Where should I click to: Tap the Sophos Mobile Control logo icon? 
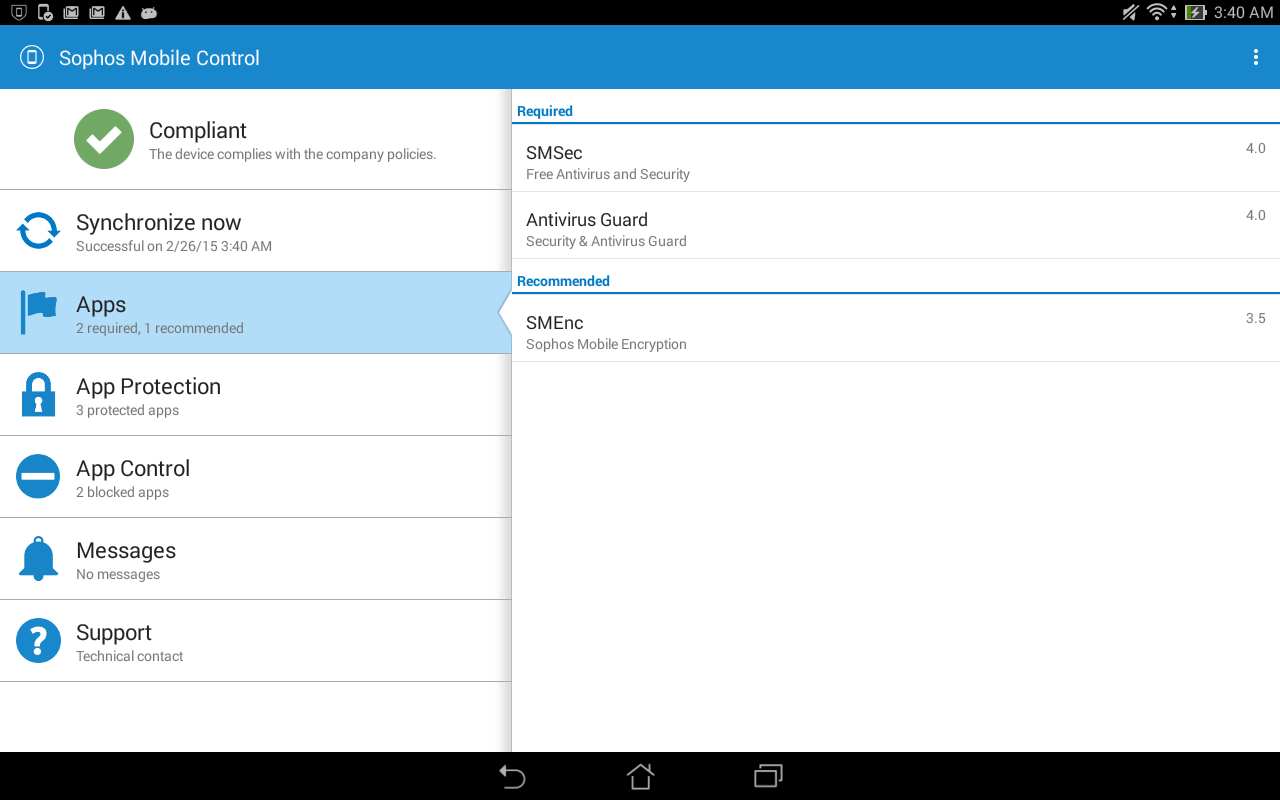(x=32, y=57)
